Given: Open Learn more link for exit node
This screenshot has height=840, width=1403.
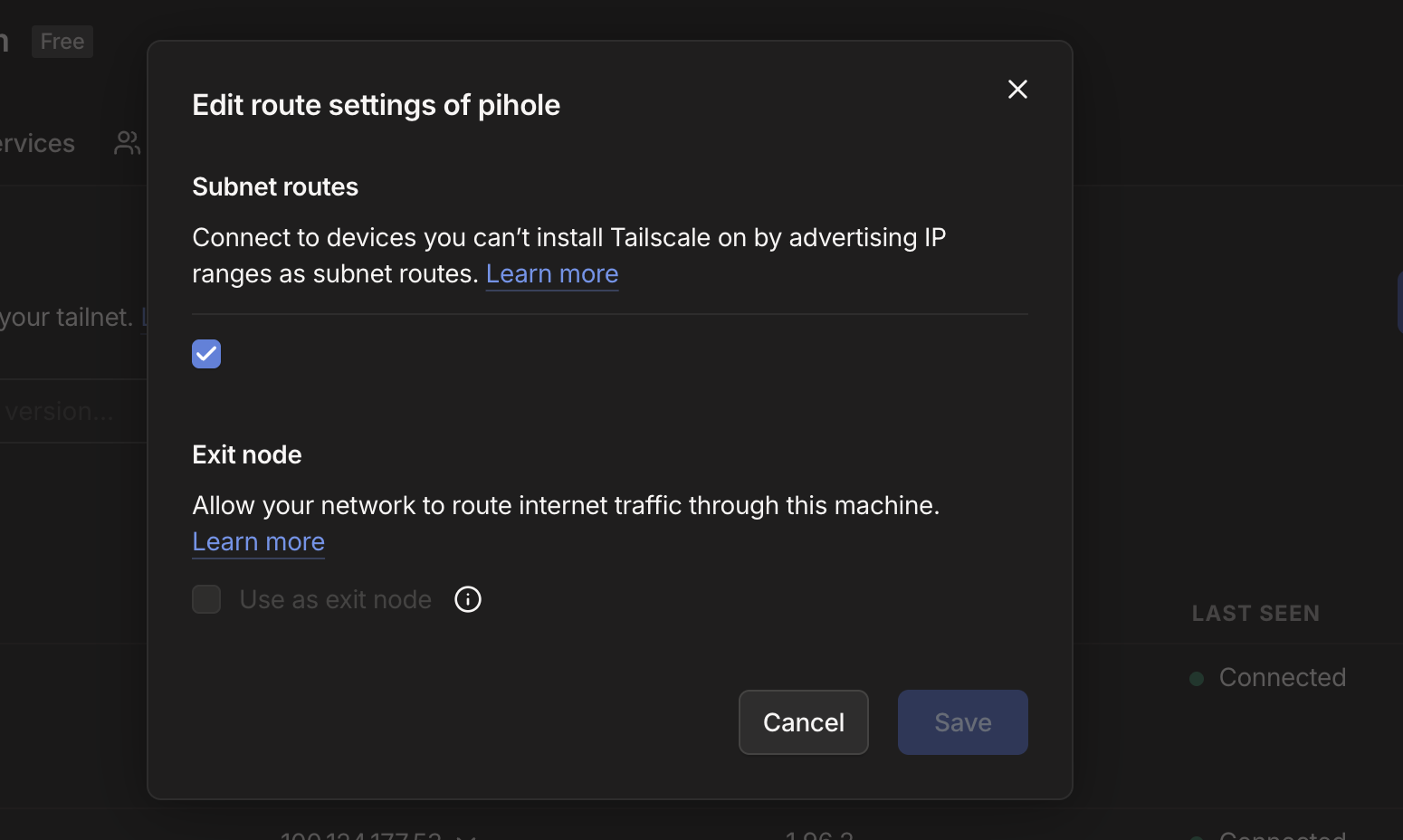Looking at the screenshot, I should pyautogui.click(x=259, y=541).
